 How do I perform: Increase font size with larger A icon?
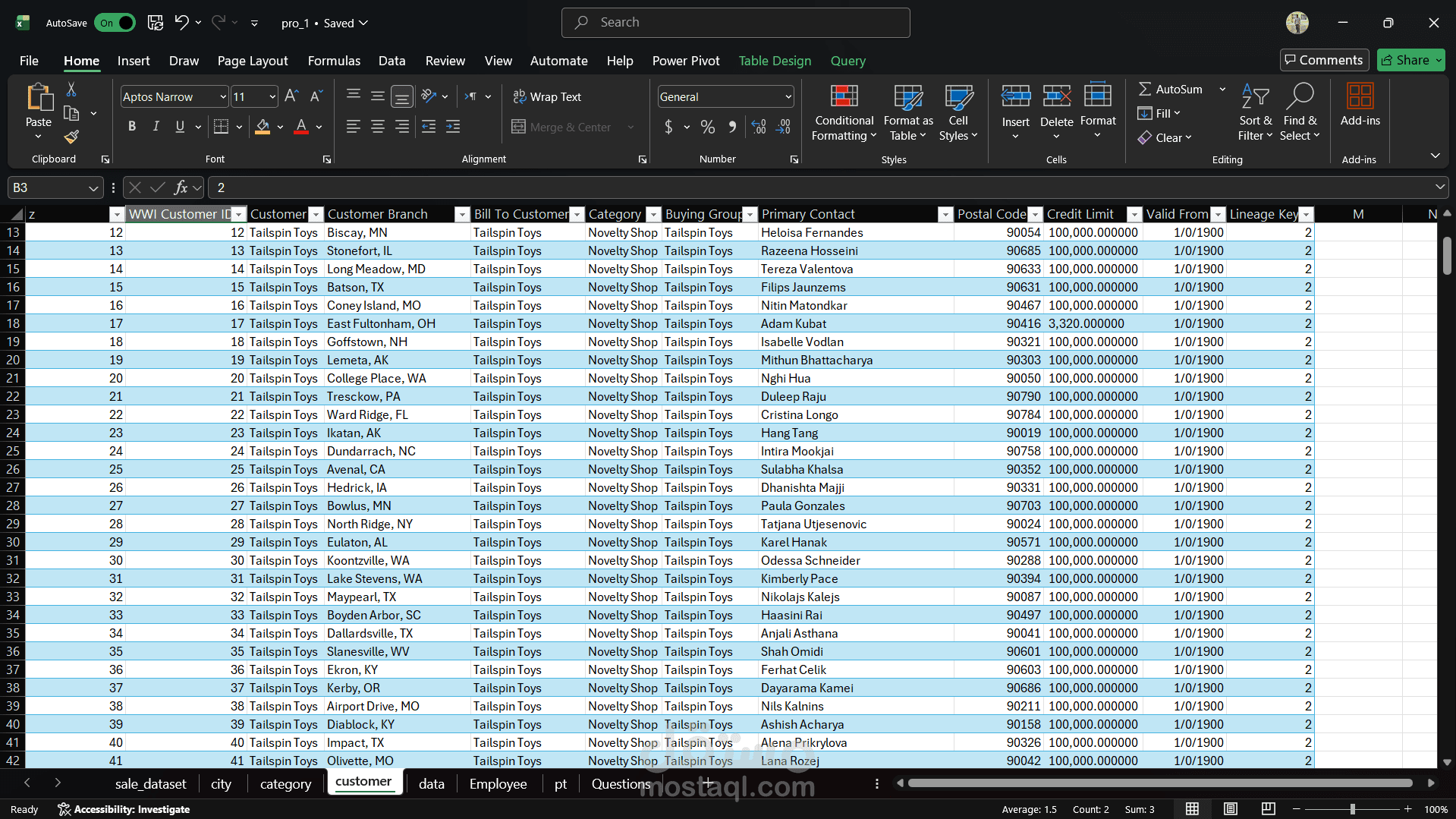click(291, 96)
